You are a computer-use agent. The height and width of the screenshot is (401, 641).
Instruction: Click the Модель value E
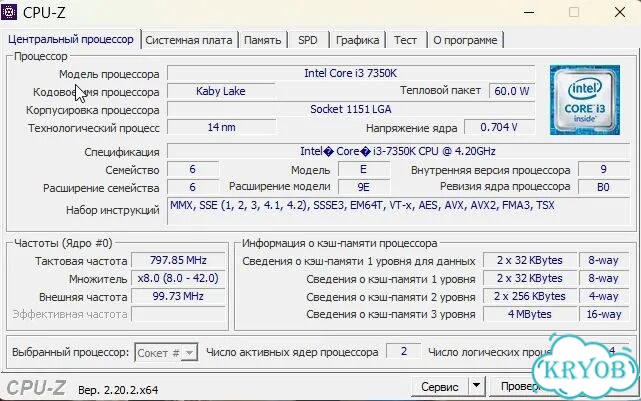pyautogui.click(x=363, y=169)
